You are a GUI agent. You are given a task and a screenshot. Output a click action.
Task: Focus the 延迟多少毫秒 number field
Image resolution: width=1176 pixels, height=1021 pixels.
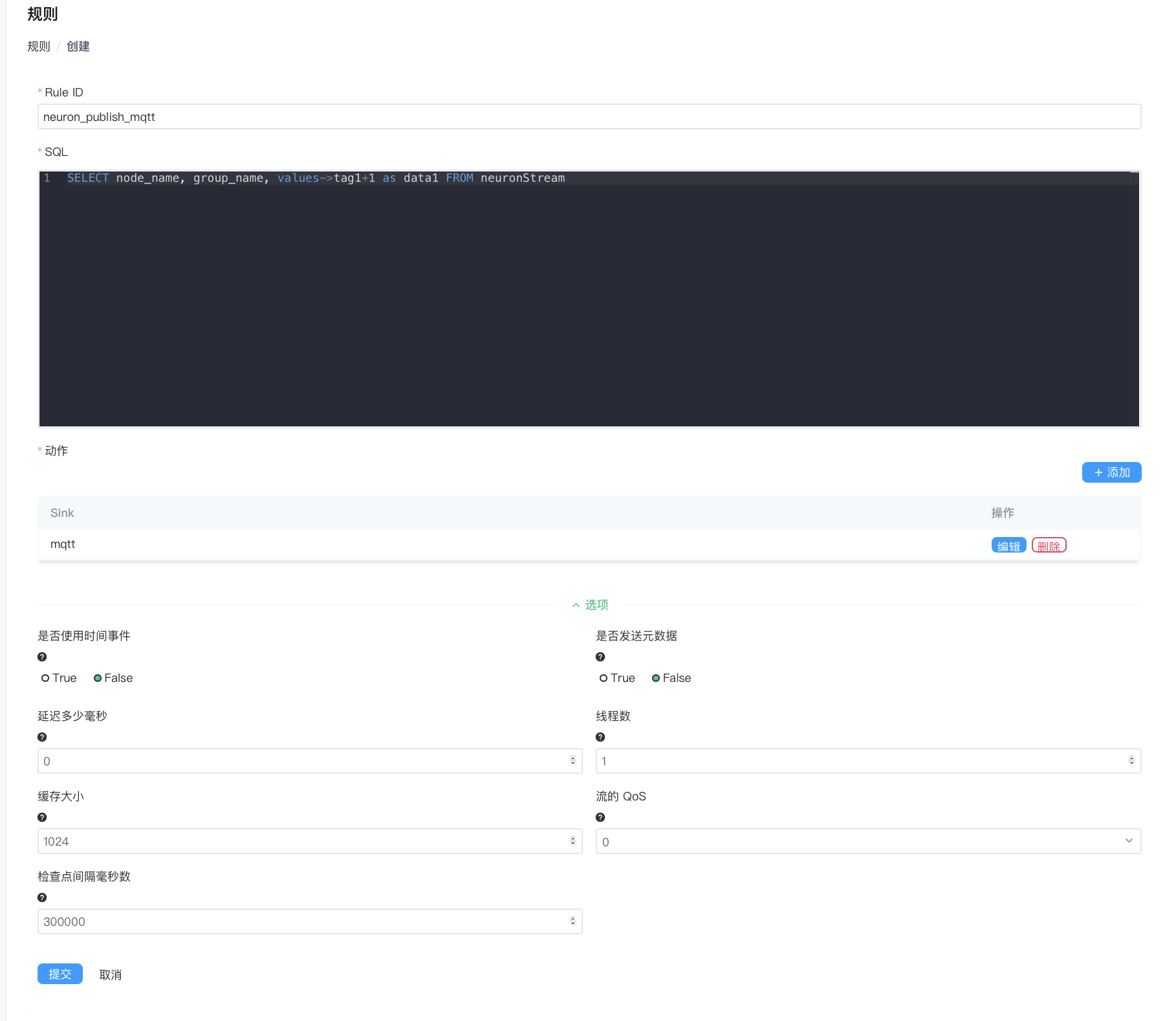point(310,761)
